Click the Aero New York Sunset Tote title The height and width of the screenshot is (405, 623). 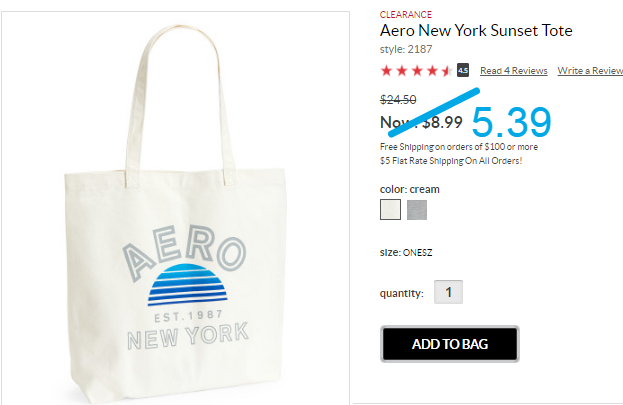coord(476,31)
